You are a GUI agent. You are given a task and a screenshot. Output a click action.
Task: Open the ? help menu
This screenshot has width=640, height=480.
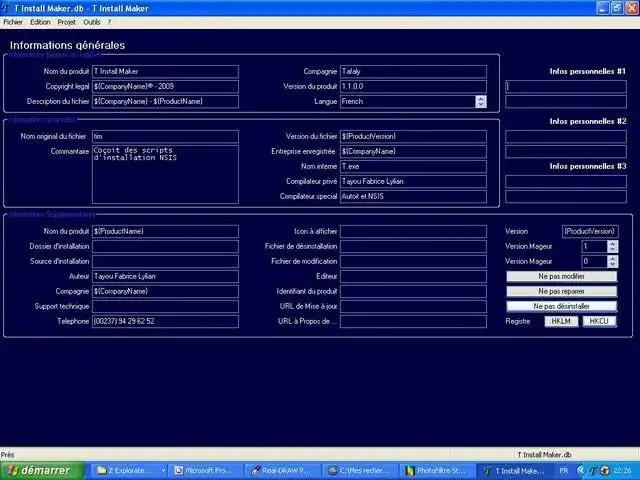pyautogui.click(x=109, y=22)
